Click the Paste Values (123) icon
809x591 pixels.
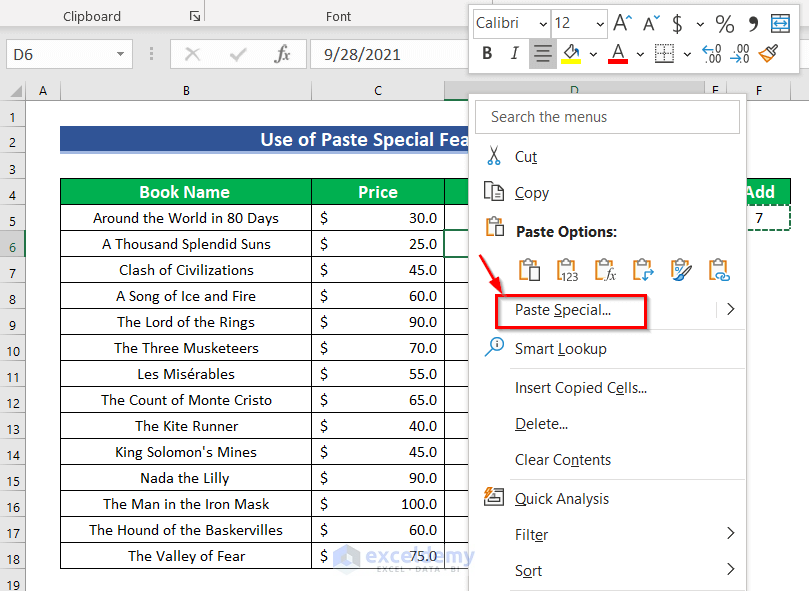point(567,270)
